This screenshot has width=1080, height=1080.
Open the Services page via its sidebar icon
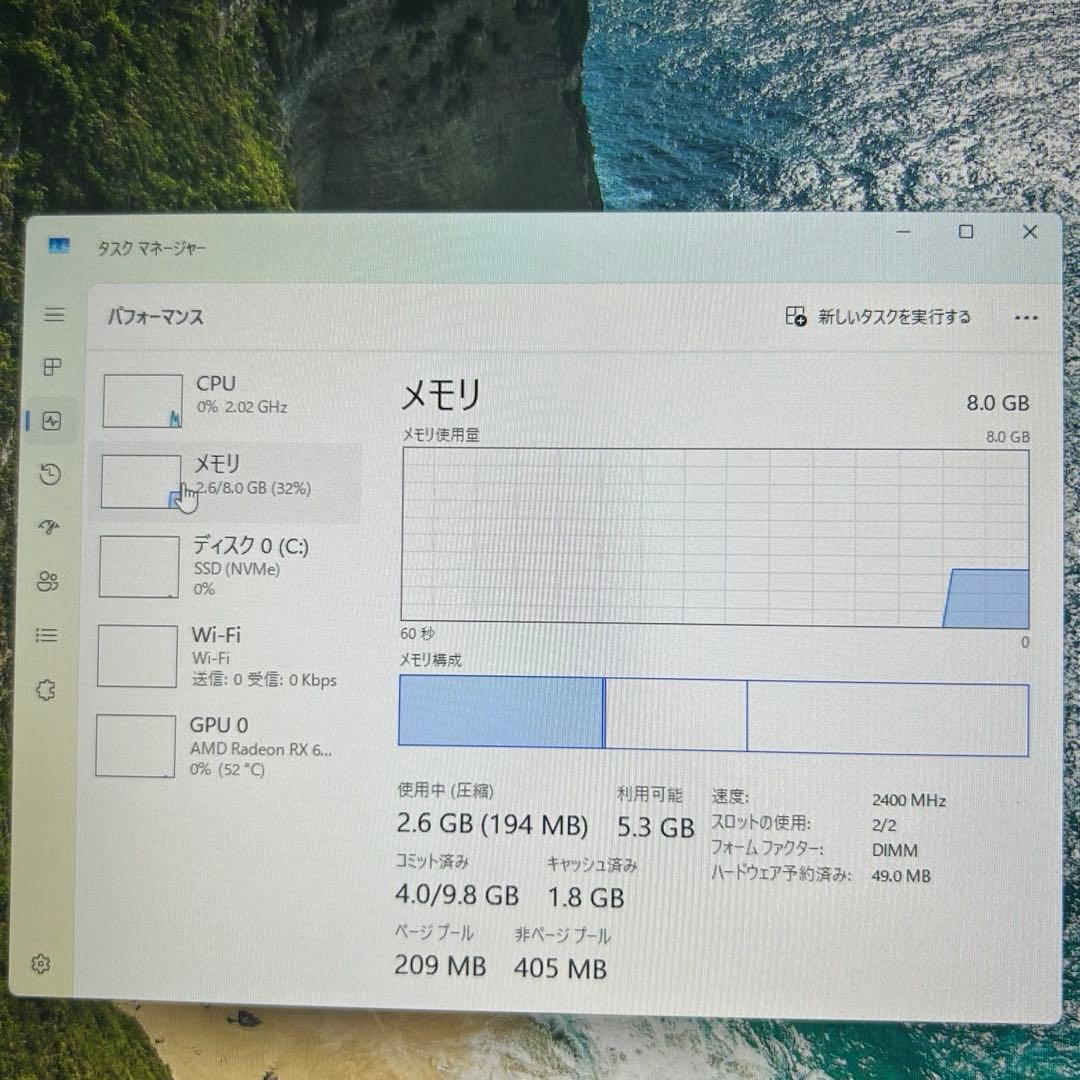pos(45,690)
